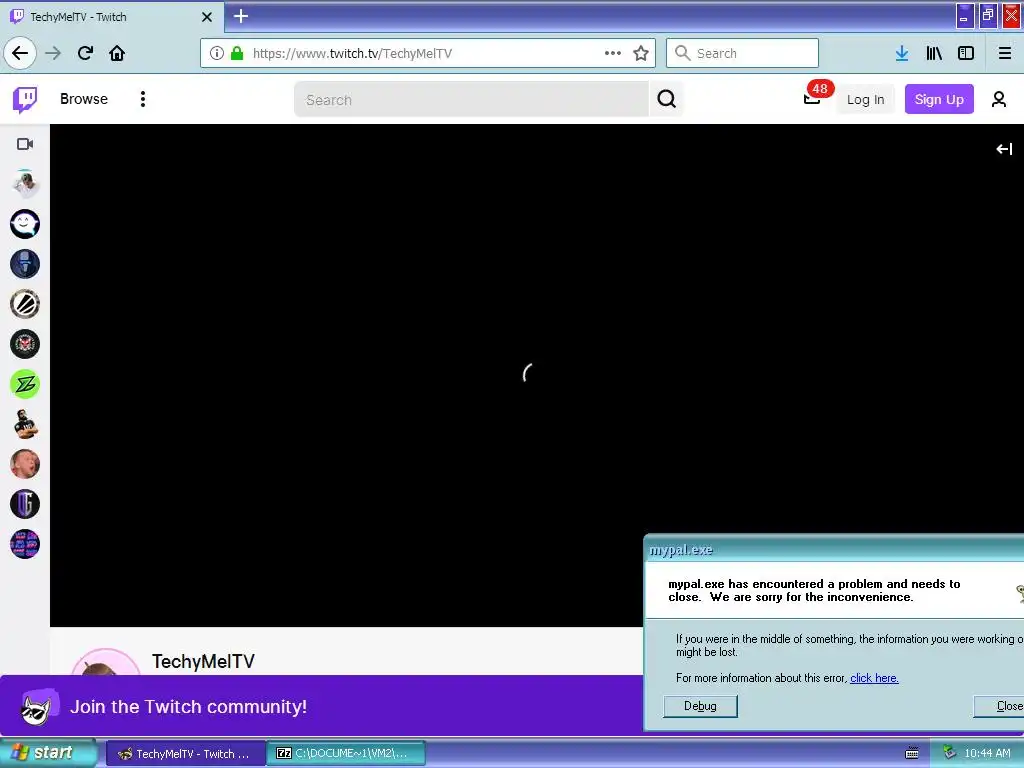Open the browser home page
Viewport: 1024px width, 768px height.
coord(117,53)
